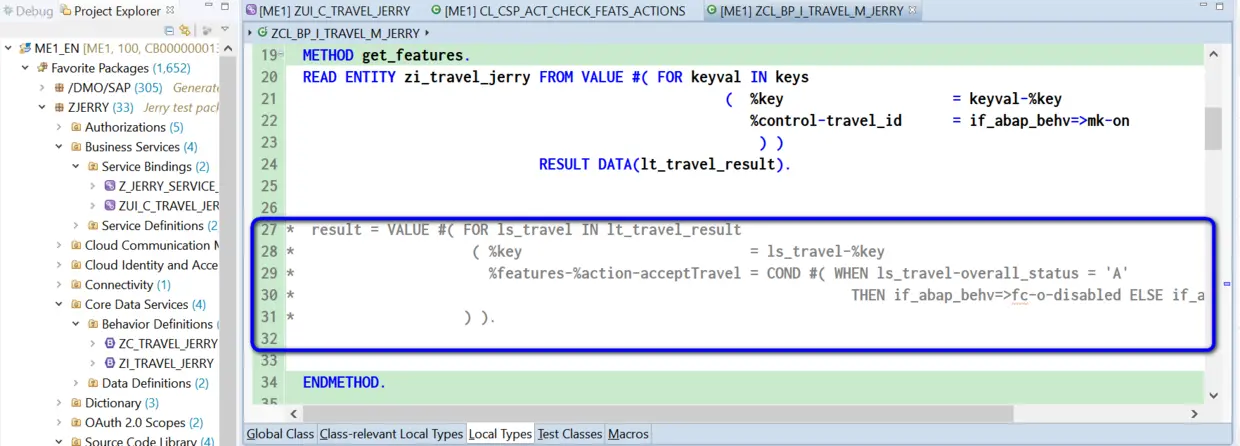
Task: Open the Global Class editor tab
Action: tap(280, 434)
